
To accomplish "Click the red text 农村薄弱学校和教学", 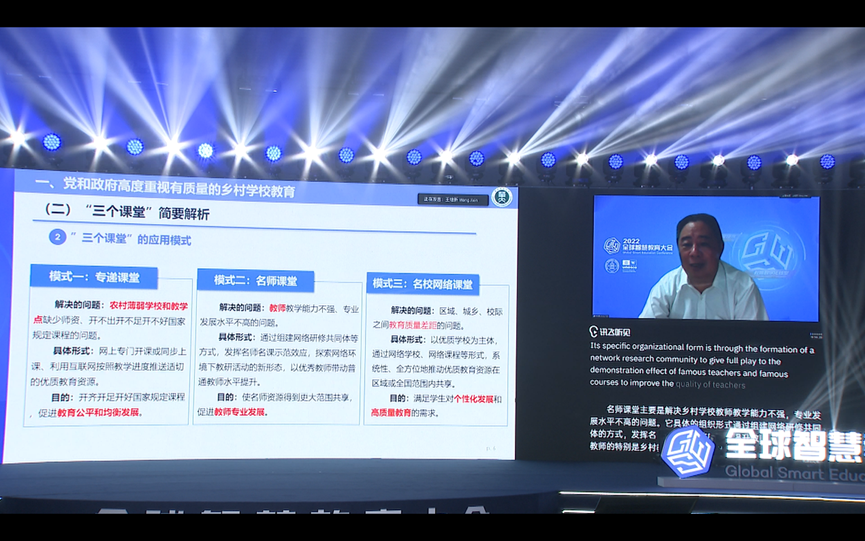I will [148, 305].
